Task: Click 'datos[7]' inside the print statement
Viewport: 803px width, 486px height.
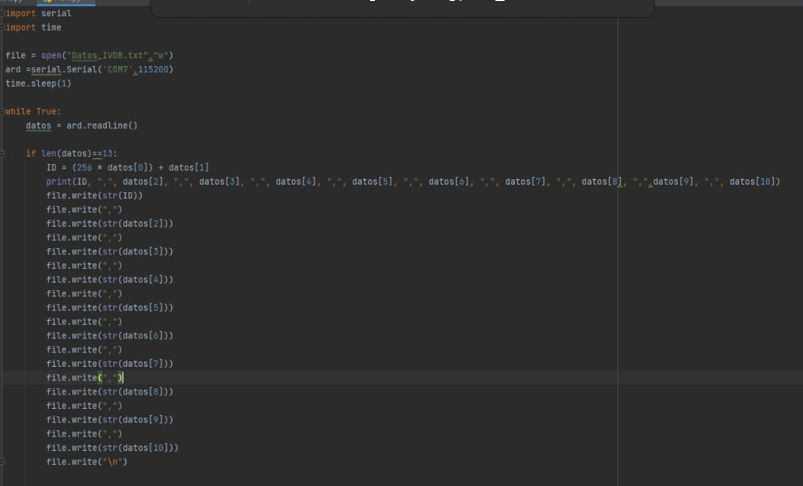Action: point(525,182)
